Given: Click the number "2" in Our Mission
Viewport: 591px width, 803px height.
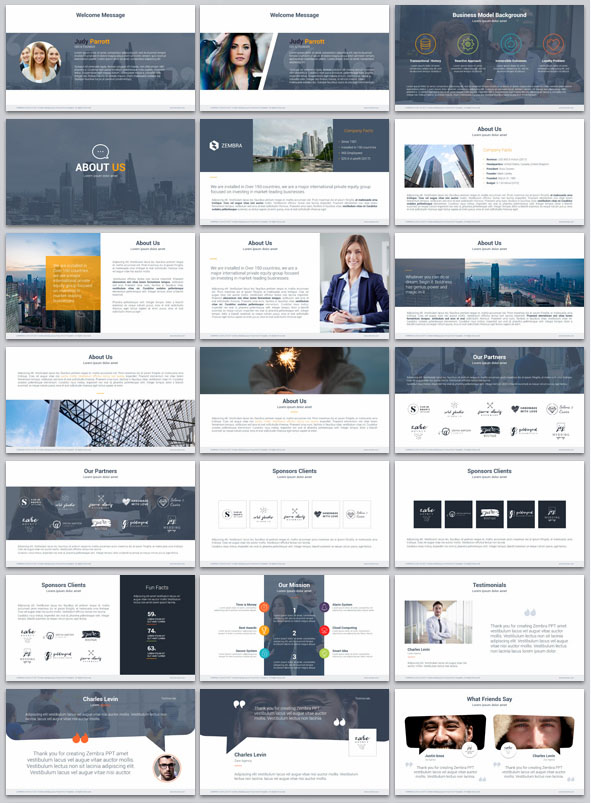Looking at the screenshot, I should click(294, 633).
